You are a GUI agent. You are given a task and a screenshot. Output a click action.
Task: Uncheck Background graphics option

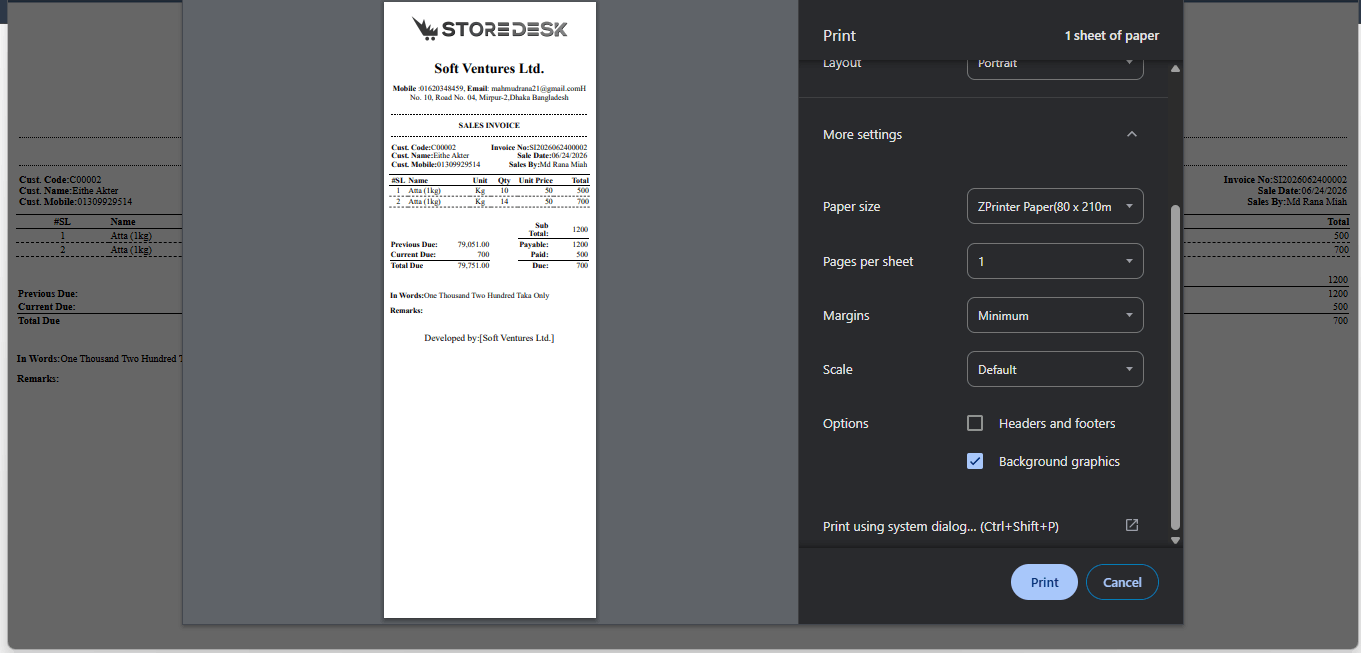click(x=975, y=461)
